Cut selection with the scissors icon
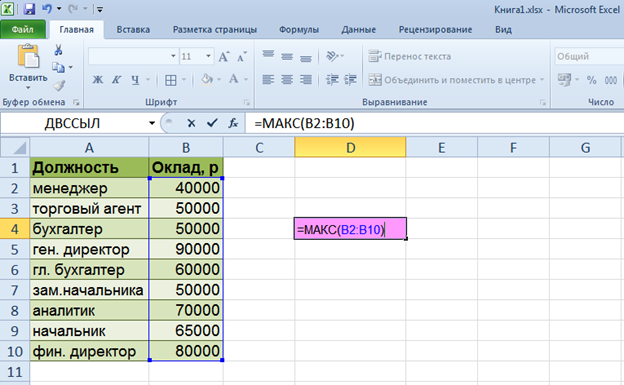Image resolution: width=624 pixels, height=385 pixels. 58,50
